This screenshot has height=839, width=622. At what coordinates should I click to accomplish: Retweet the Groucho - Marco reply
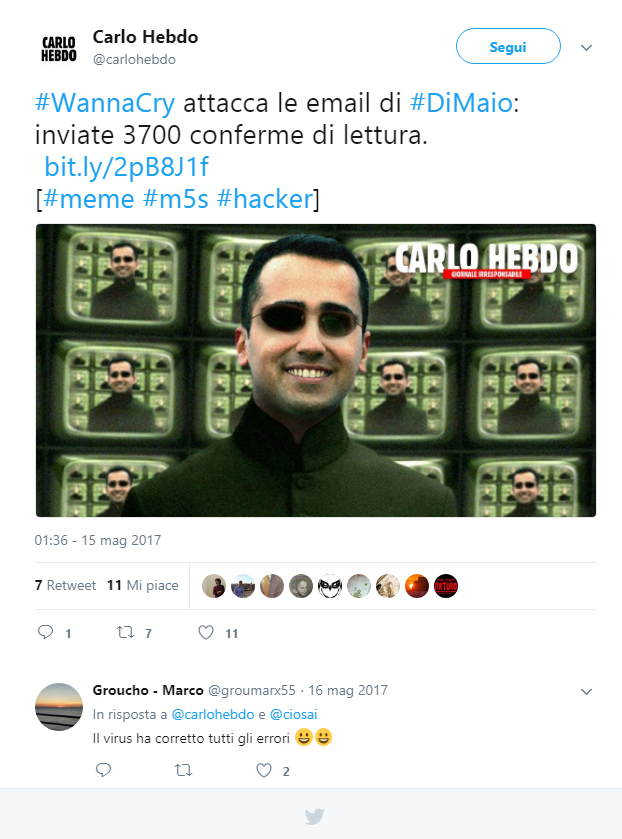point(184,771)
